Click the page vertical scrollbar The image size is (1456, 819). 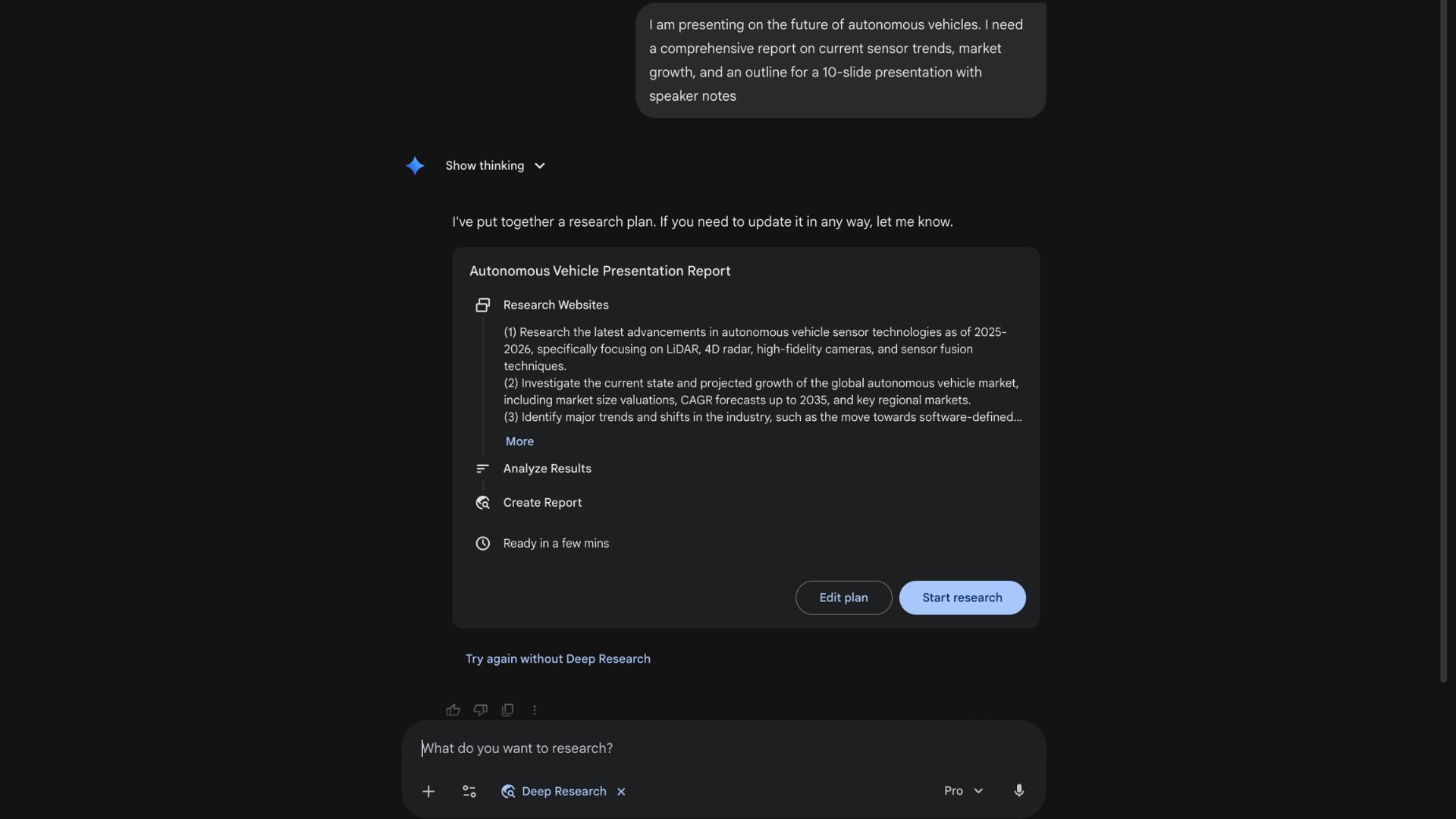pos(1444,341)
